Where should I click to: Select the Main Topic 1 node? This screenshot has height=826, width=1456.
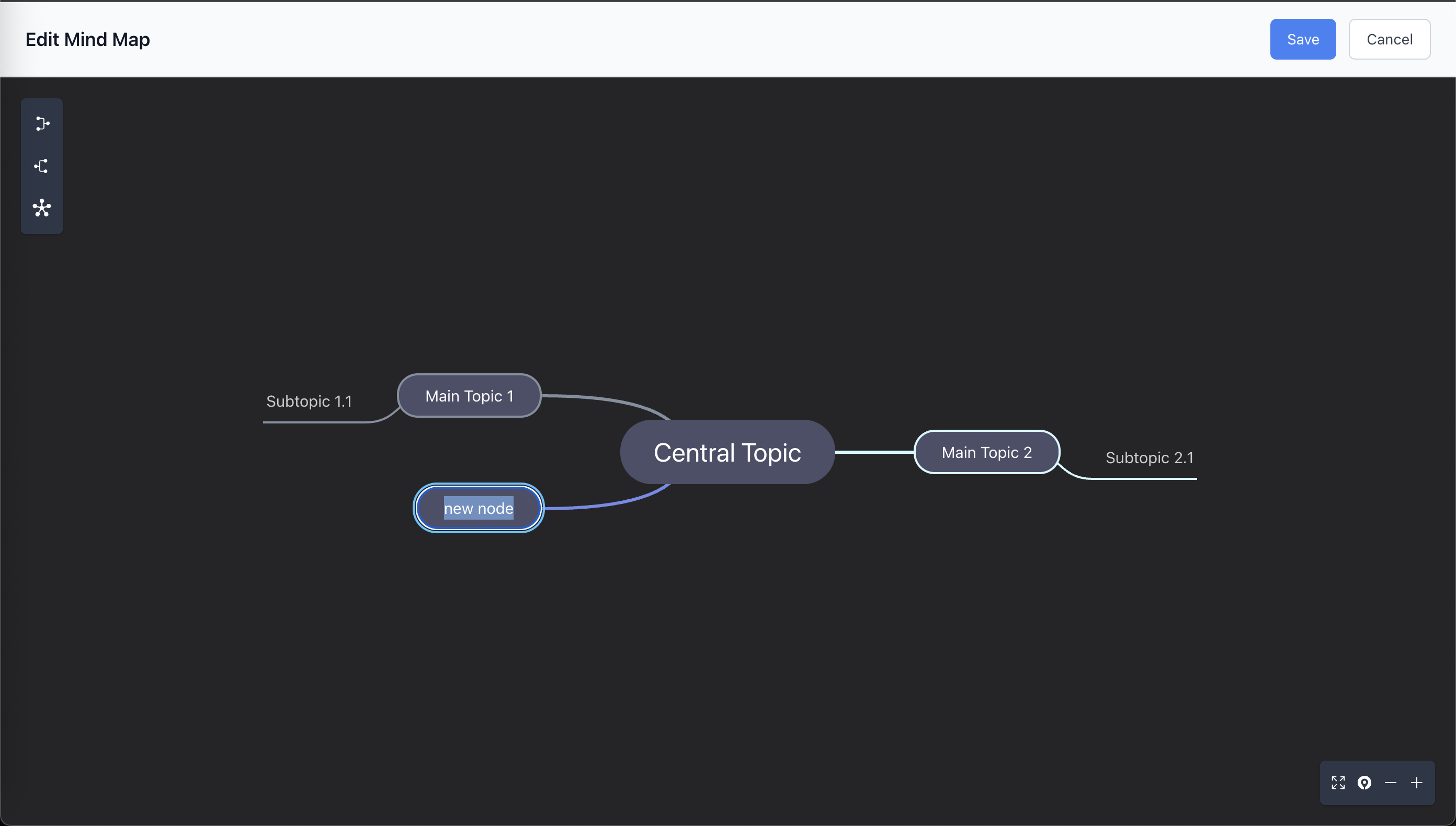(x=469, y=395)
